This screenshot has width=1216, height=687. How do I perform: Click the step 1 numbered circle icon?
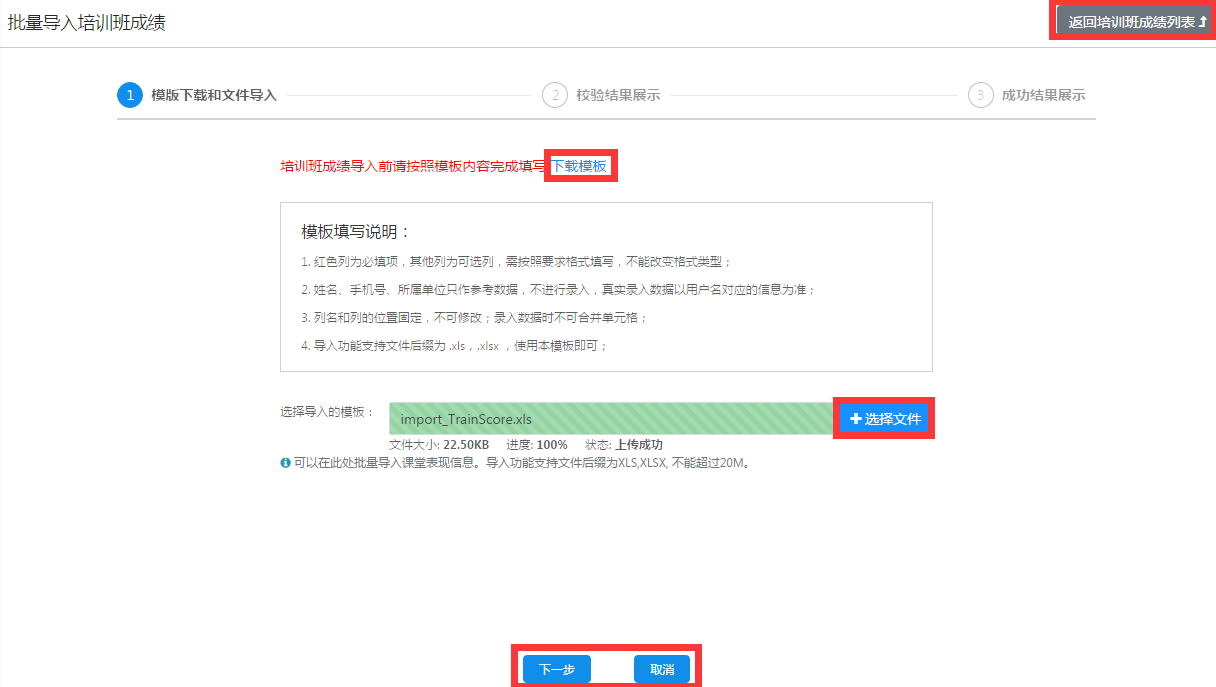[129, 95]
